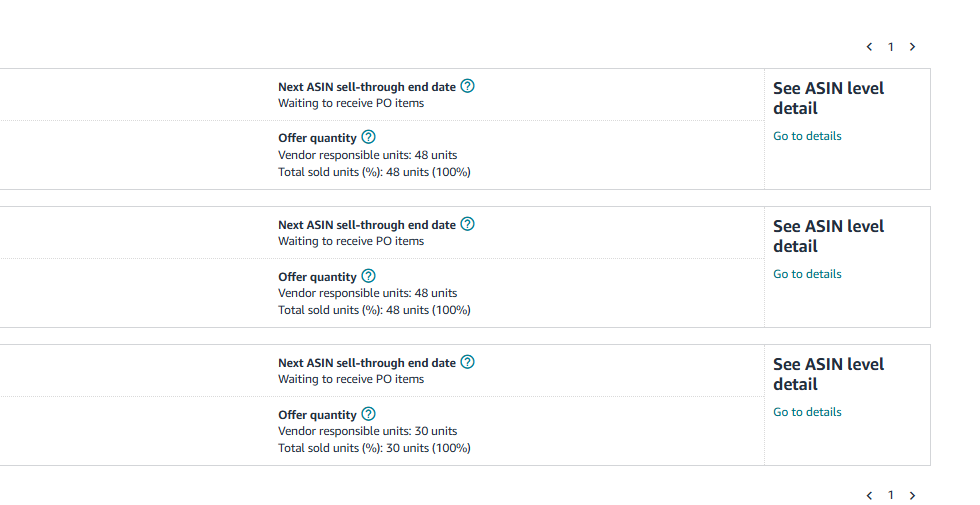
Task: Open Offer quantity help in the 30-units card
Action: click(368, 414)
